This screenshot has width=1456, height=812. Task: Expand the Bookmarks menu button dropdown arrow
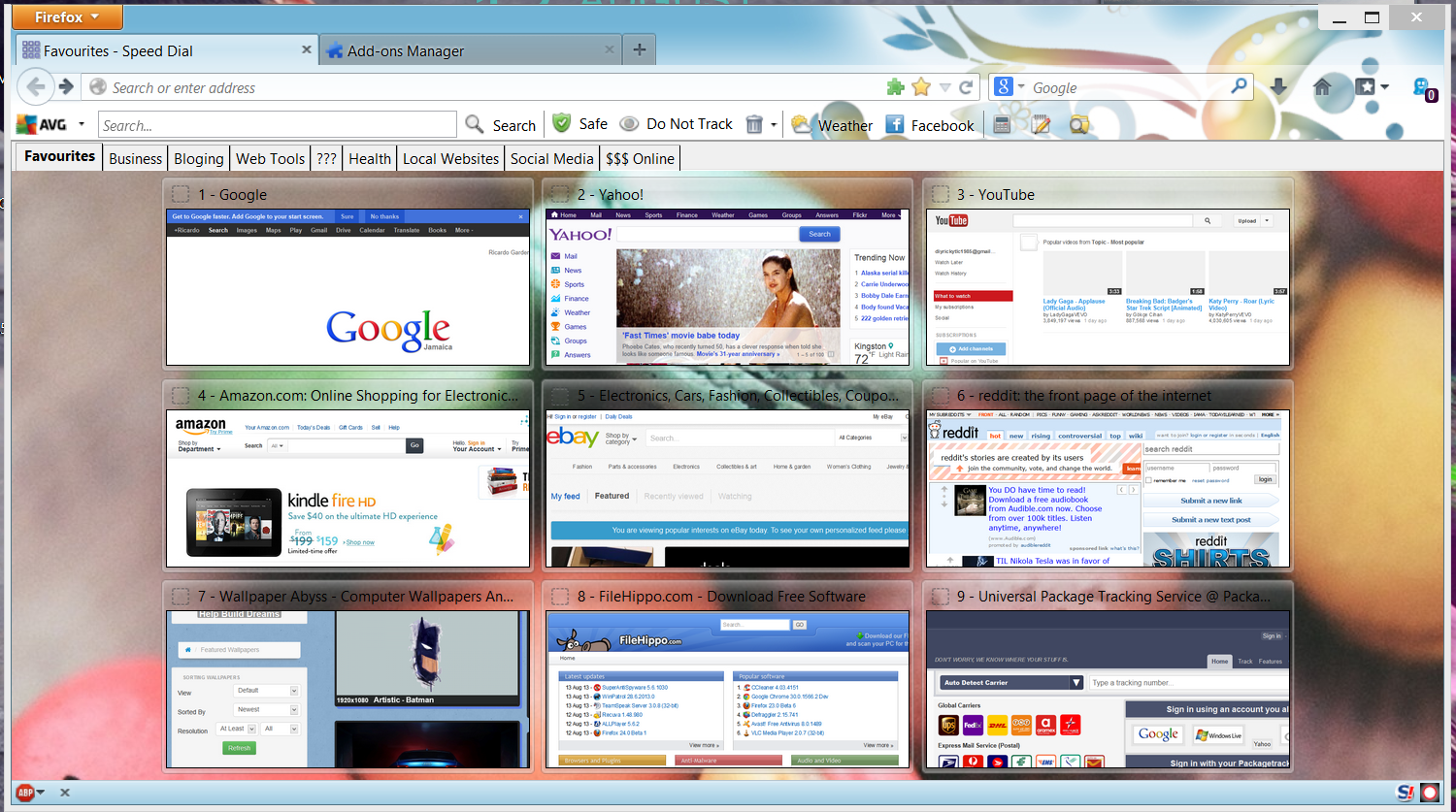(x=1385, y=87)
